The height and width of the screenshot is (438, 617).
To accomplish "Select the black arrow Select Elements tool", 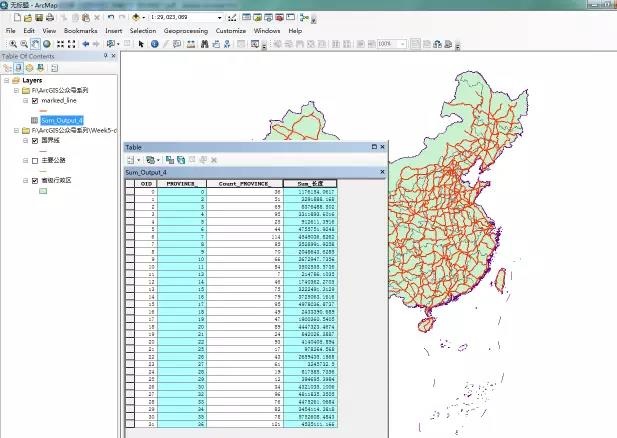I will [141, 44].
